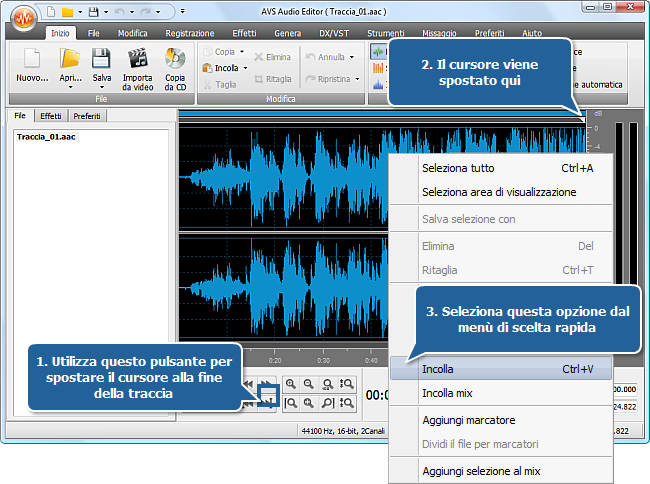
Task: Choose Seleziona tutto in context menu
Action: pos(458,168)
